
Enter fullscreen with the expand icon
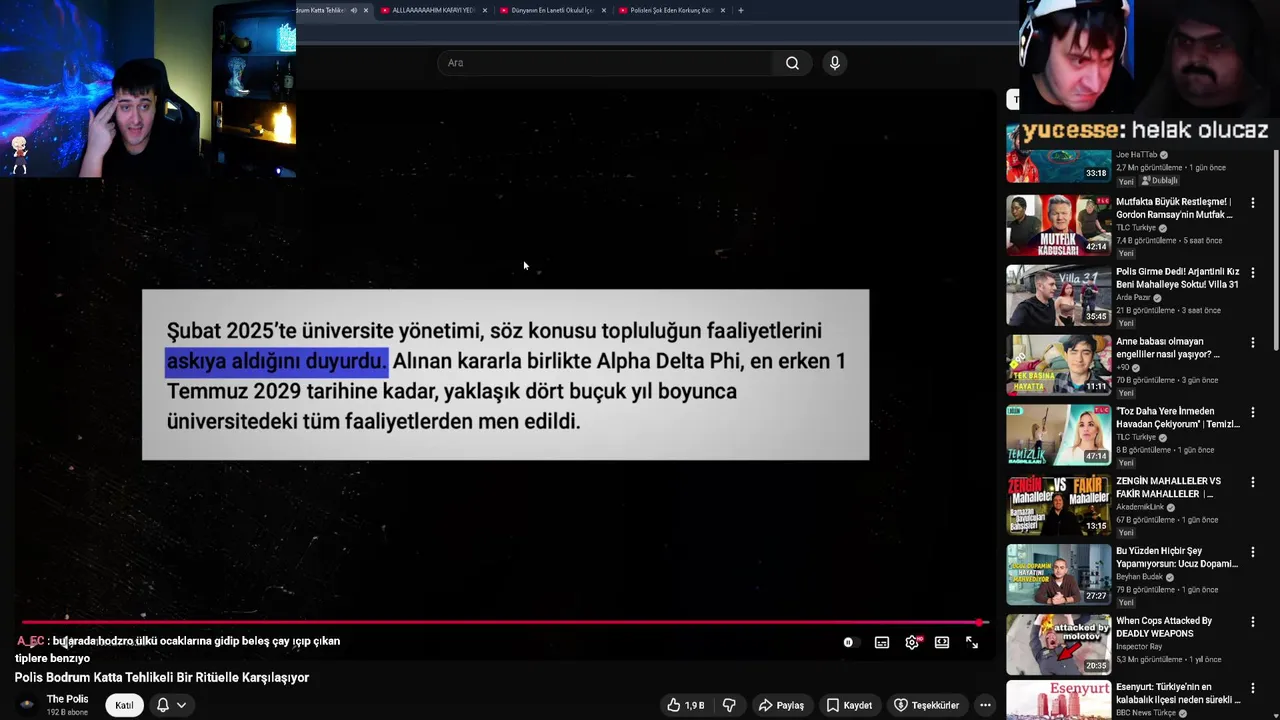click(x=972, y=643)
